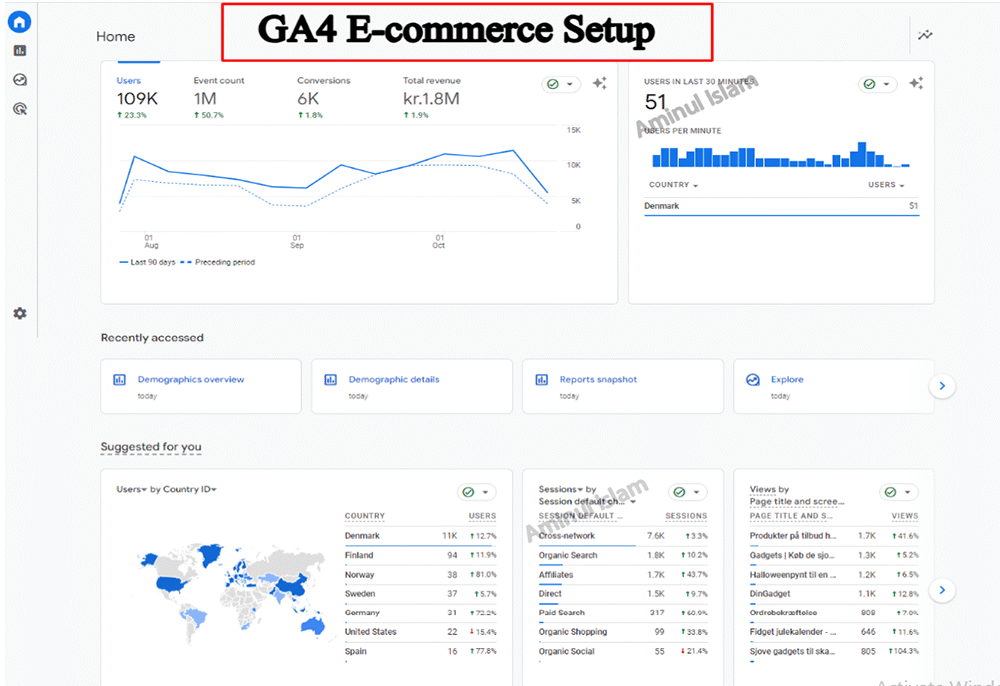The width and height of the screenshot is (1000, 686).
Task: Open Insights icon at top right
Action: pos(925,35)
